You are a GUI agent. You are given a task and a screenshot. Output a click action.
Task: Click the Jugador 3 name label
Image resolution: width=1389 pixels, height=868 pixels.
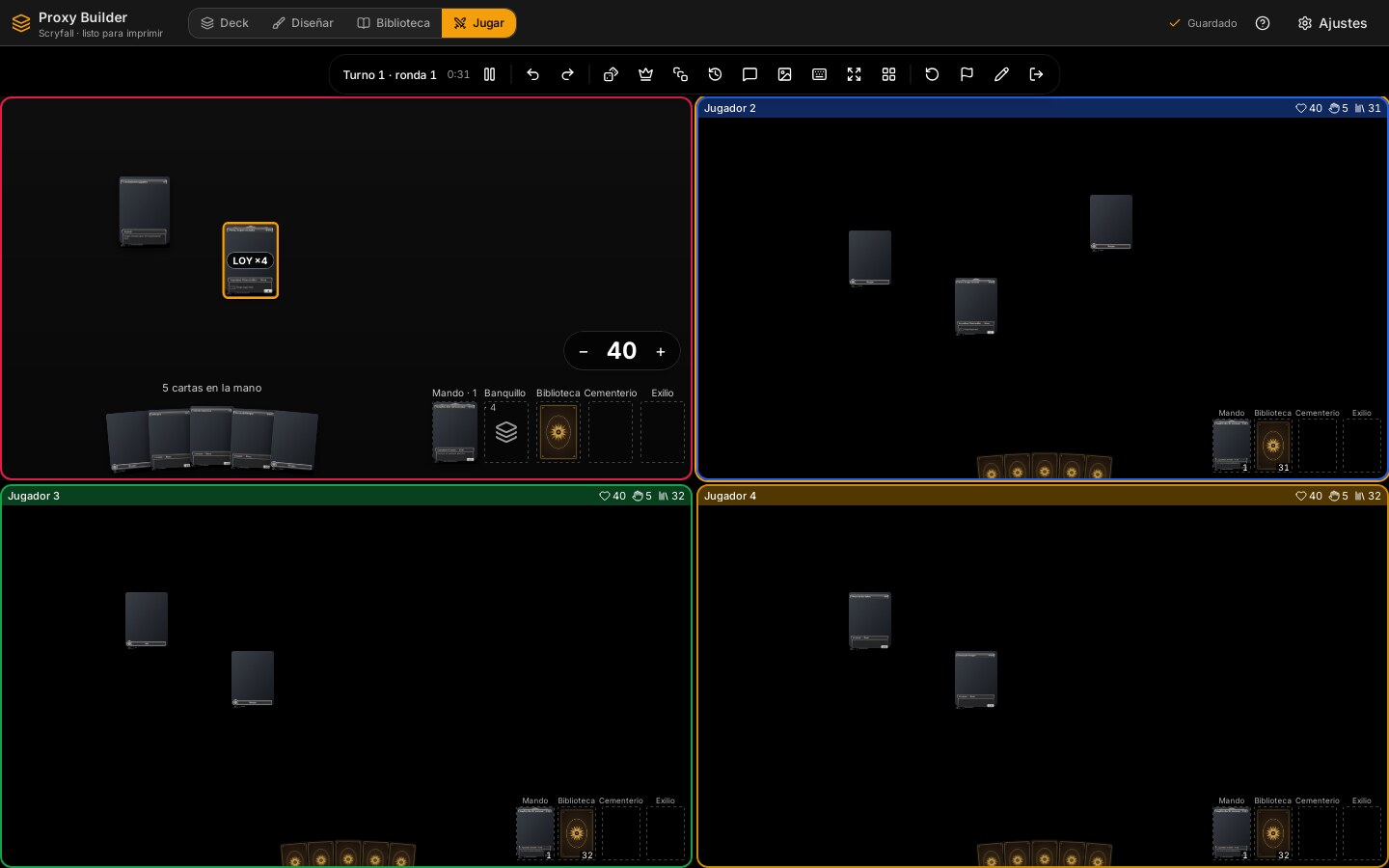click(34, 496)
